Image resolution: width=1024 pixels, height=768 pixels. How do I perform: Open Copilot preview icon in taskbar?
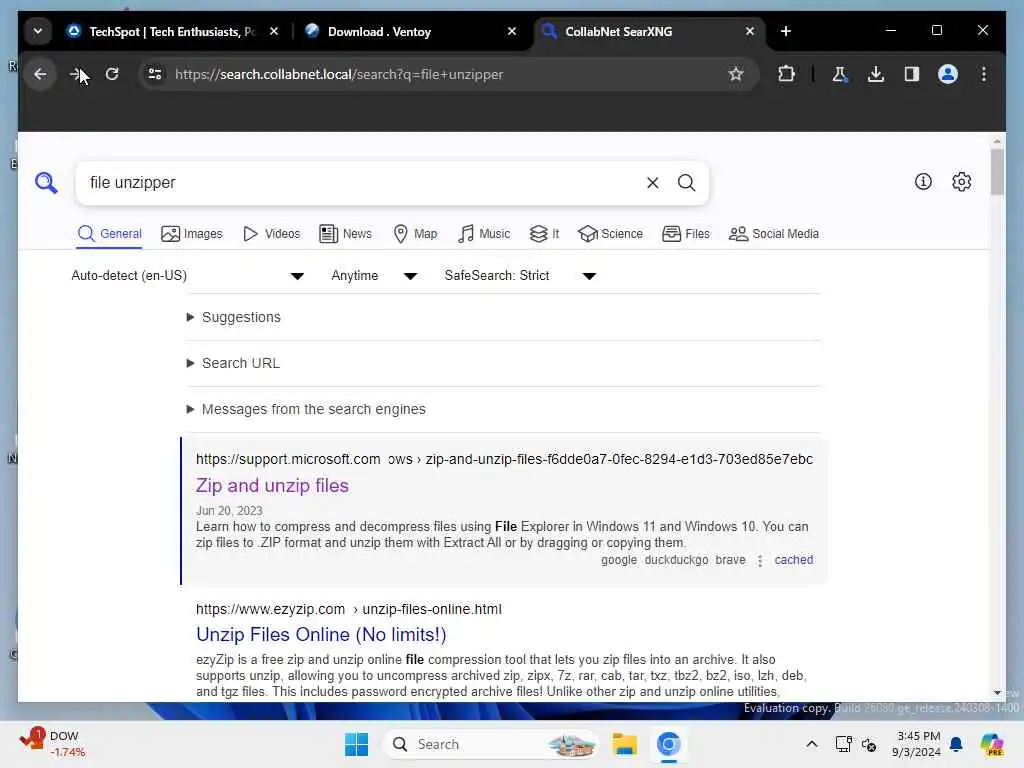991,744
